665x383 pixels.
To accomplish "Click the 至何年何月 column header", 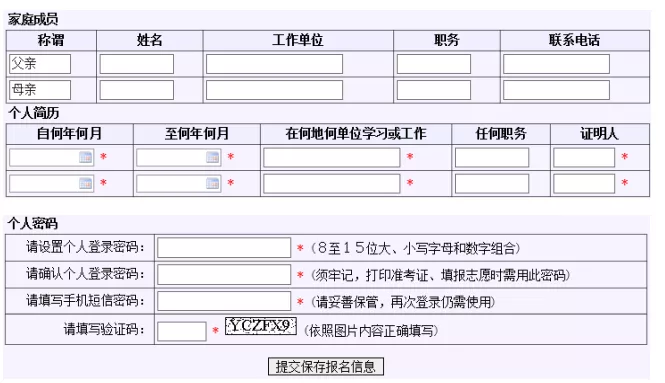I will (197, 134).
